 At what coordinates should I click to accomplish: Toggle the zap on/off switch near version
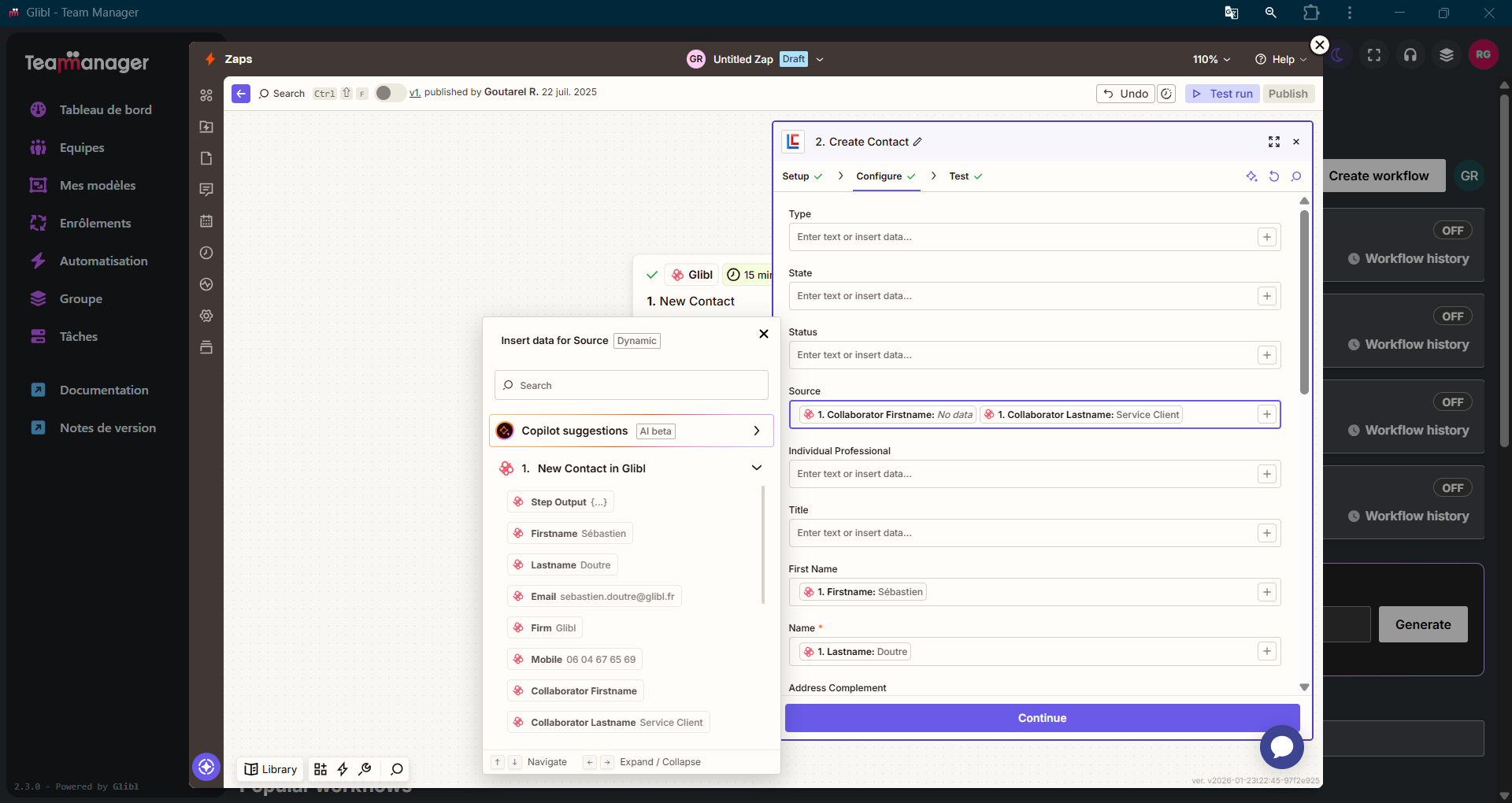388,93
